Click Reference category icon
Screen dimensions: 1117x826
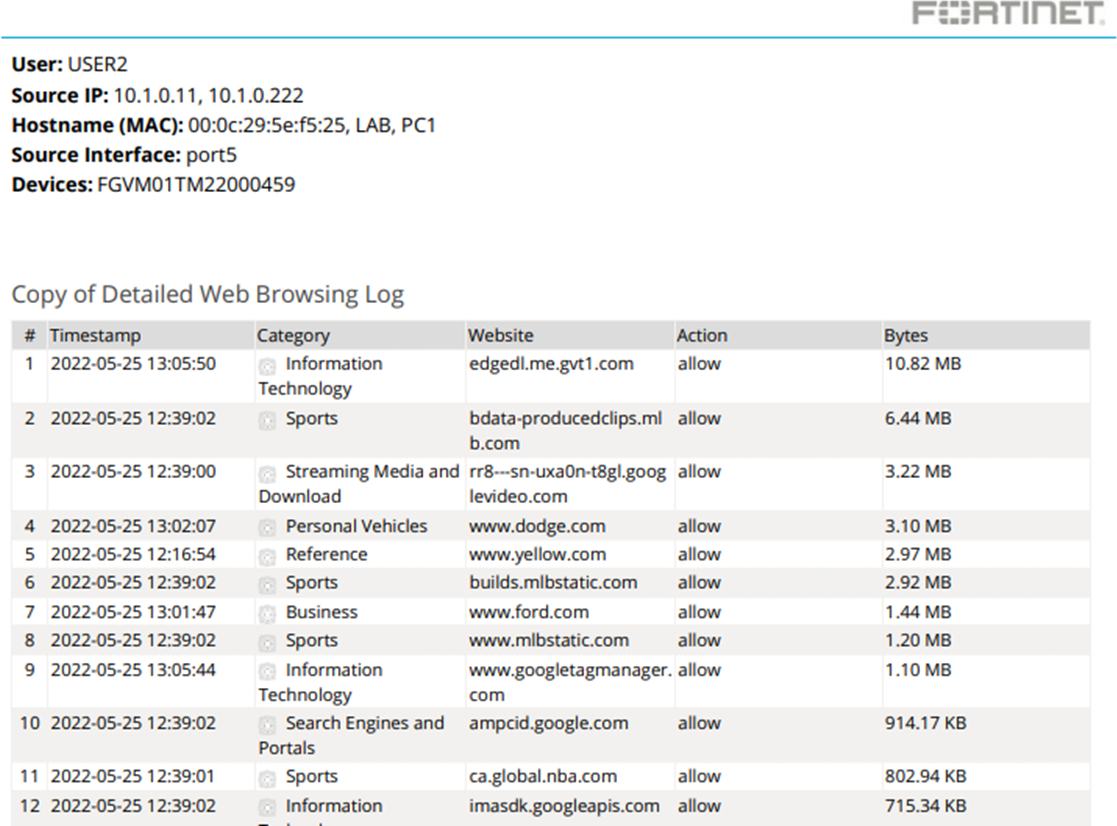267,557
